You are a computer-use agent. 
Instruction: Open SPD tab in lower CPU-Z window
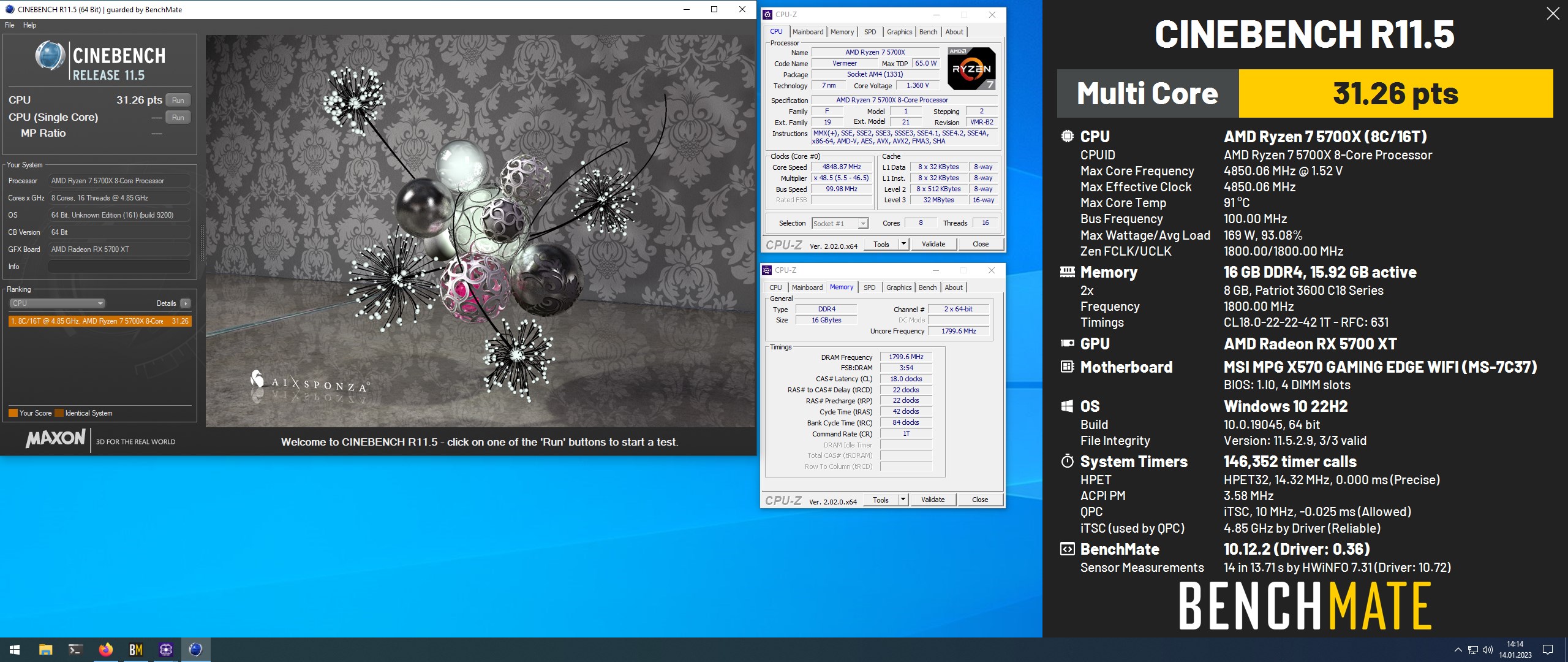tap(869, 287)
